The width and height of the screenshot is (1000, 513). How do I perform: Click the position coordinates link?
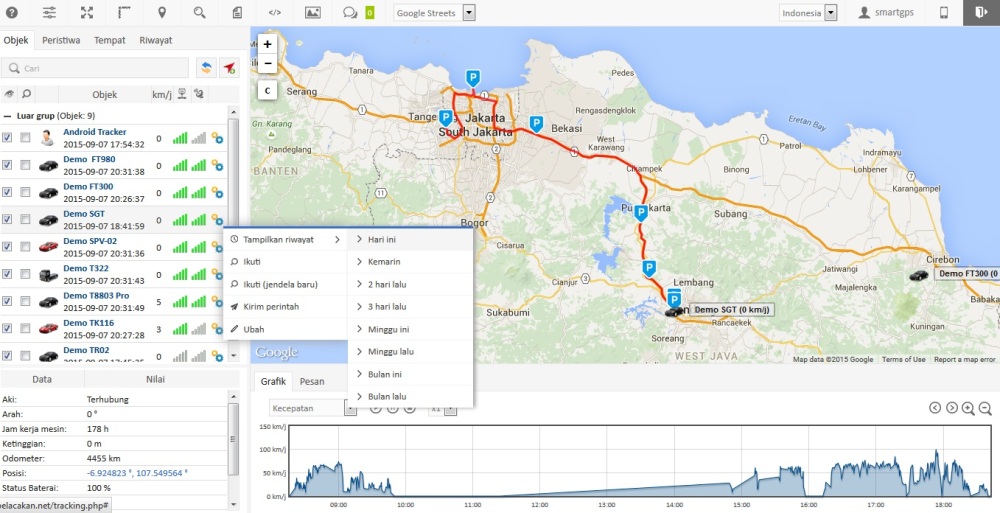[137, 473]
